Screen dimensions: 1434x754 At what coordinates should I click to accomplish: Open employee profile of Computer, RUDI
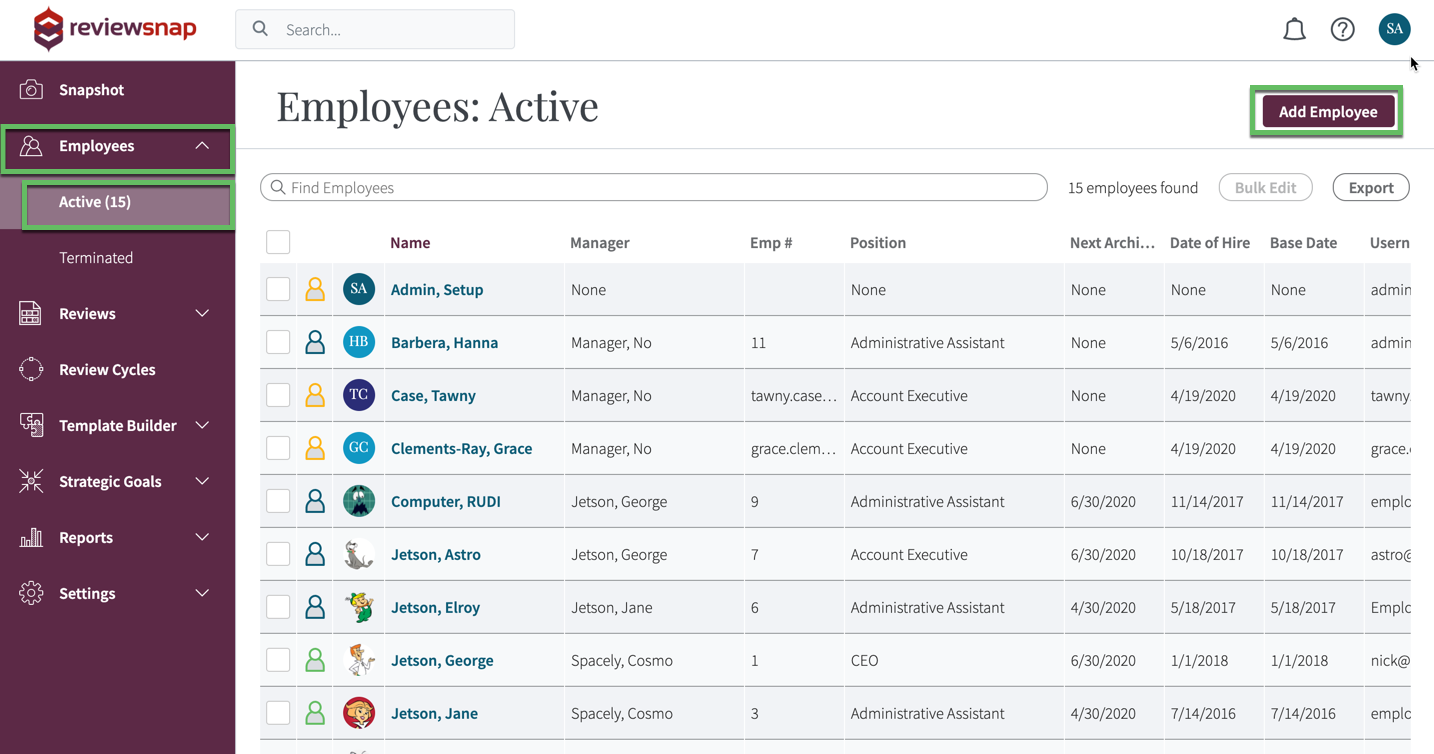[445, 501]
